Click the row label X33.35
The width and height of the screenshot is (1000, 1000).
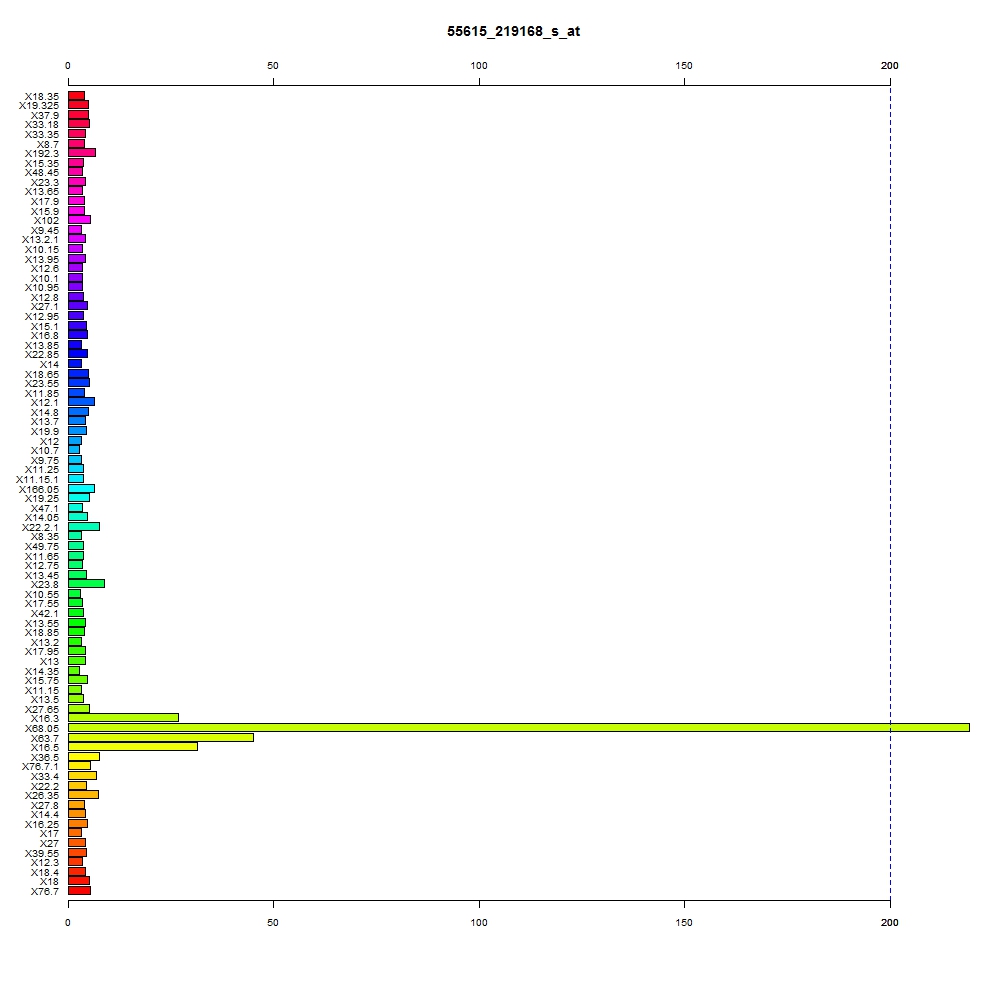[42, 135]
